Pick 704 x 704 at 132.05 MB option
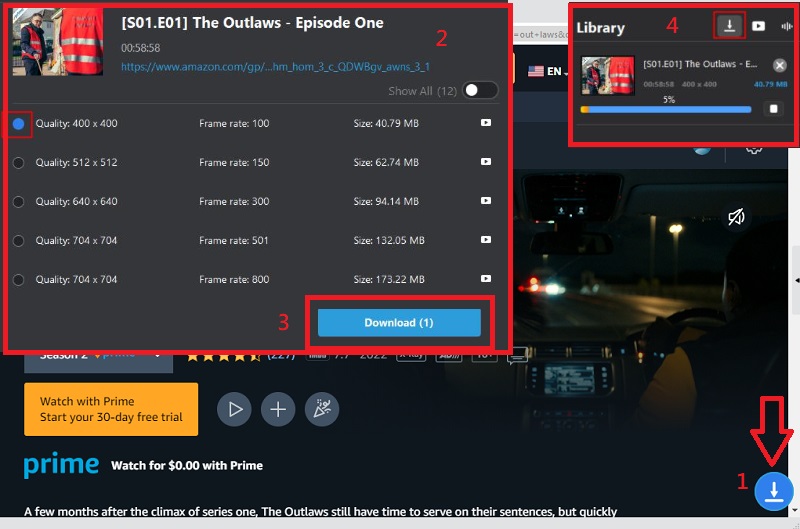Image resolution: width=800 pixels, height=529 pixels. point(18,241)
